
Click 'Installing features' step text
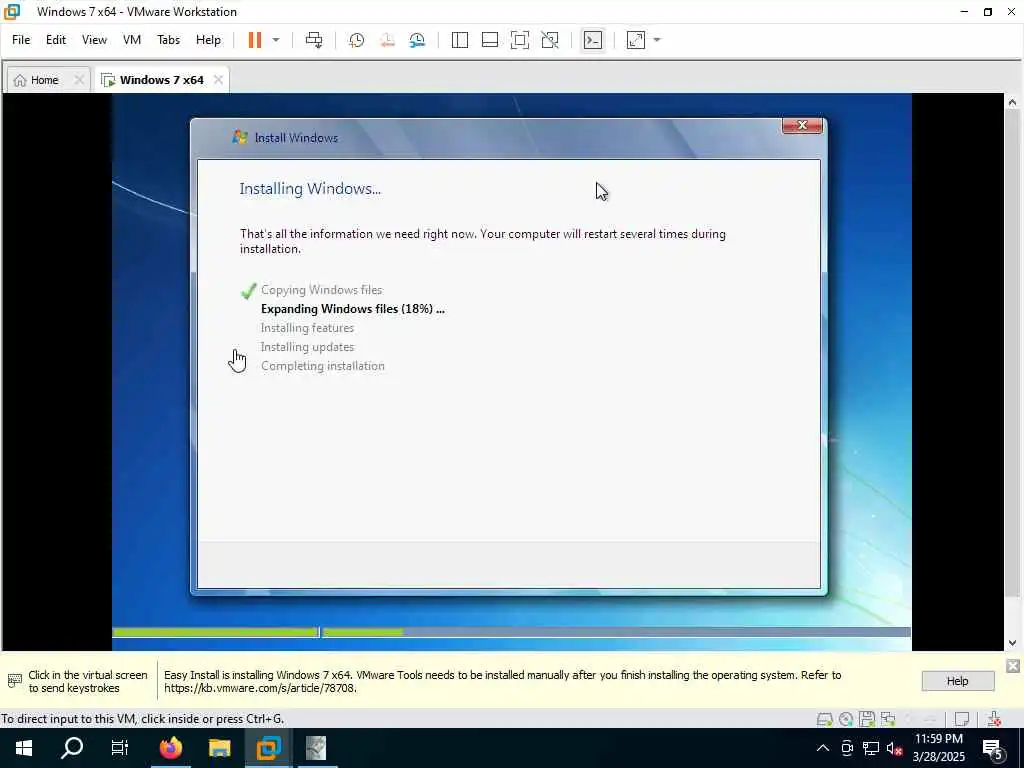click(308, 328)
